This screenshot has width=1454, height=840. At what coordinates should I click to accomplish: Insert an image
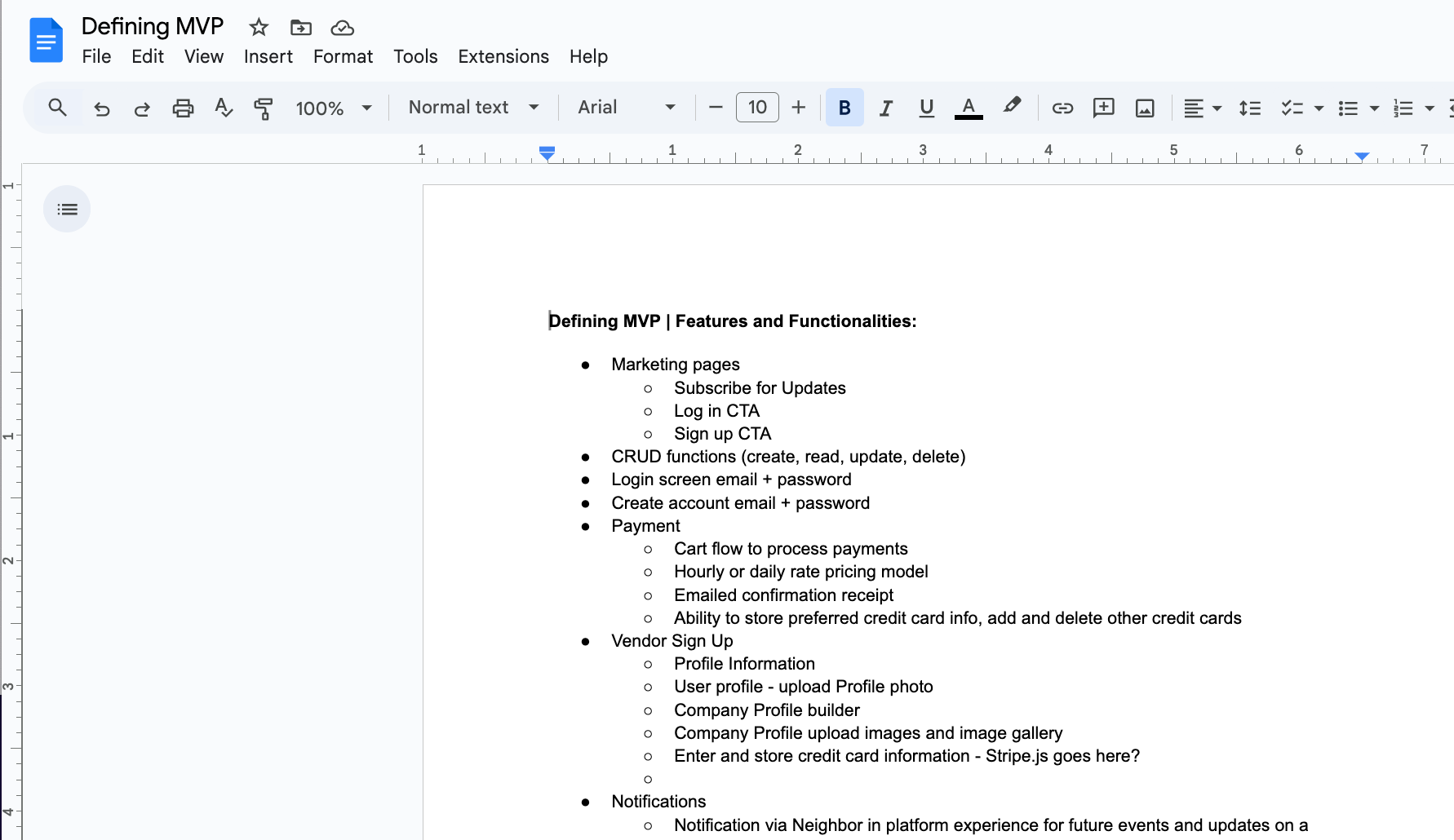(x=1145, y=108)
